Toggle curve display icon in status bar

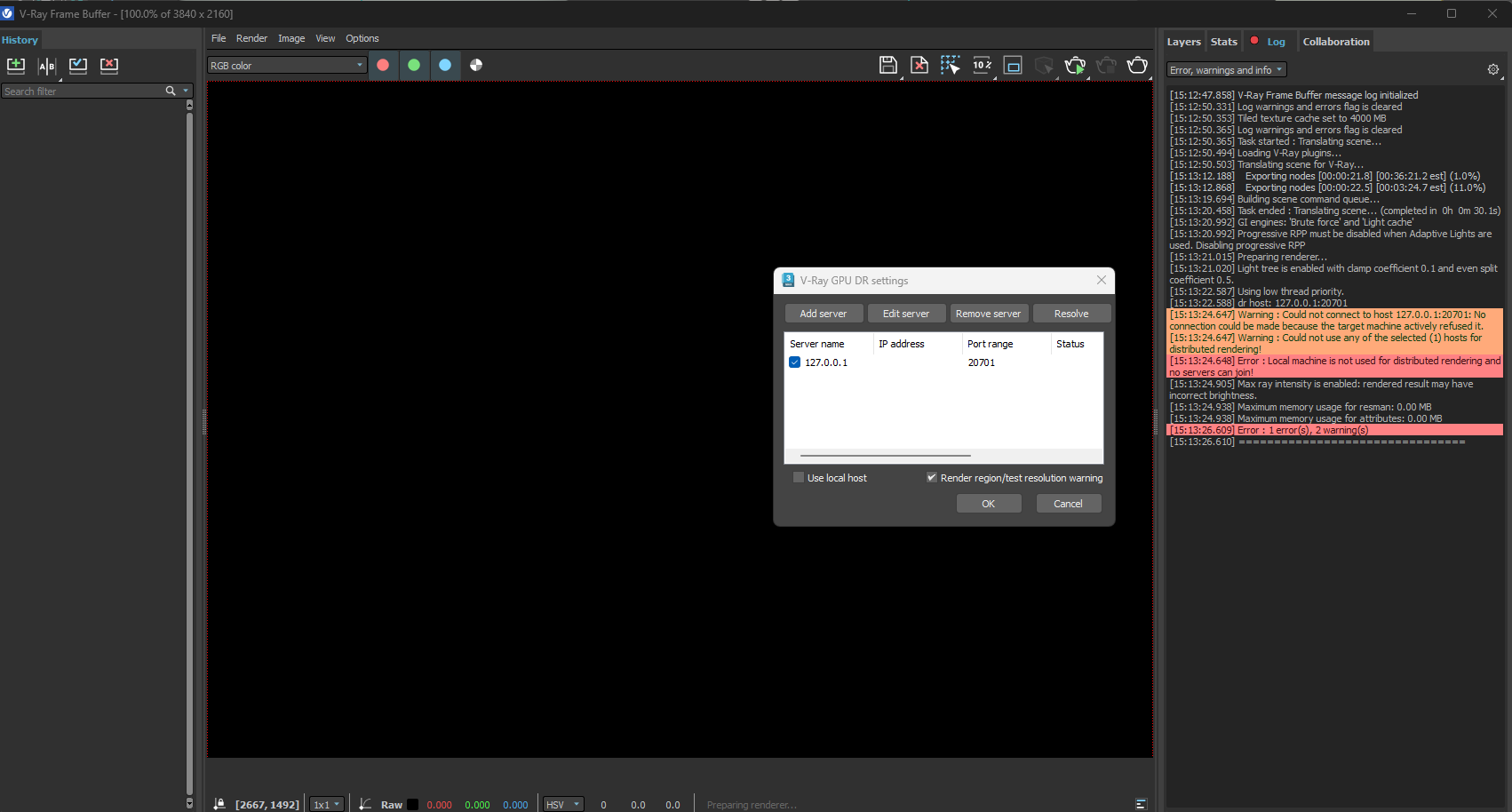pyautogui.click(x=365, y=804)
